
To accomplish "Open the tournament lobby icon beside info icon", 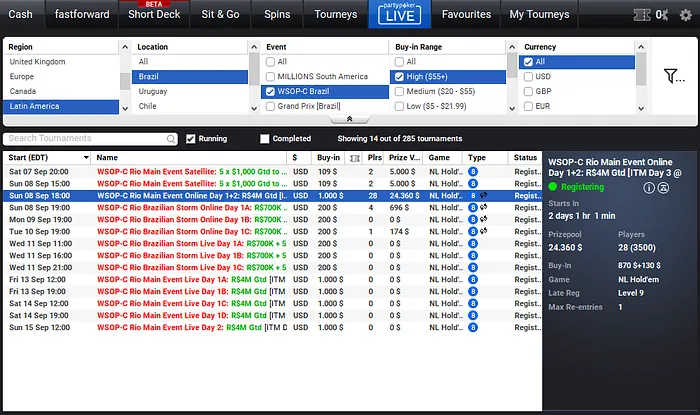I will pos(663,188).
